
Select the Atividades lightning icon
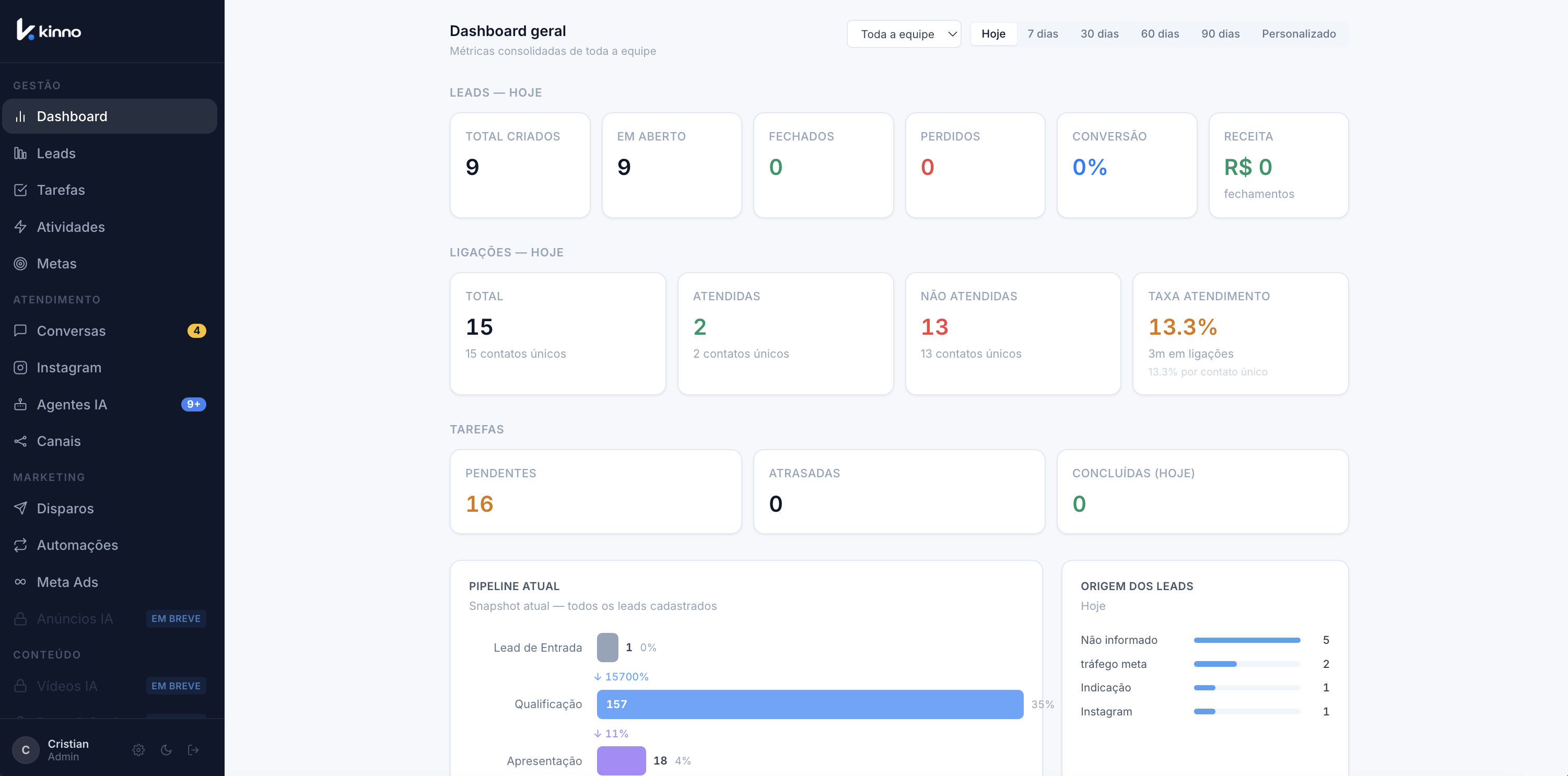[20, 227]
